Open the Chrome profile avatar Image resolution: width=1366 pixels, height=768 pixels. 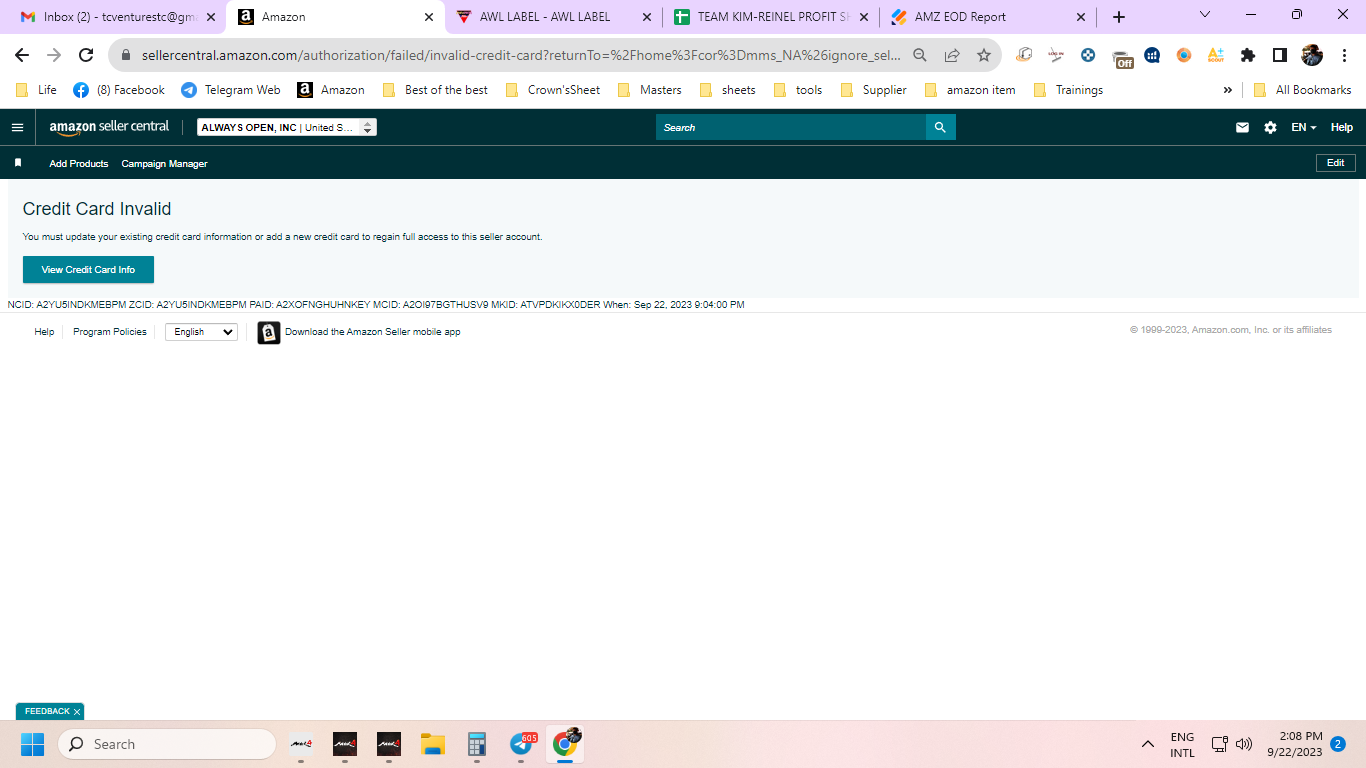(x=1312, y=55)
